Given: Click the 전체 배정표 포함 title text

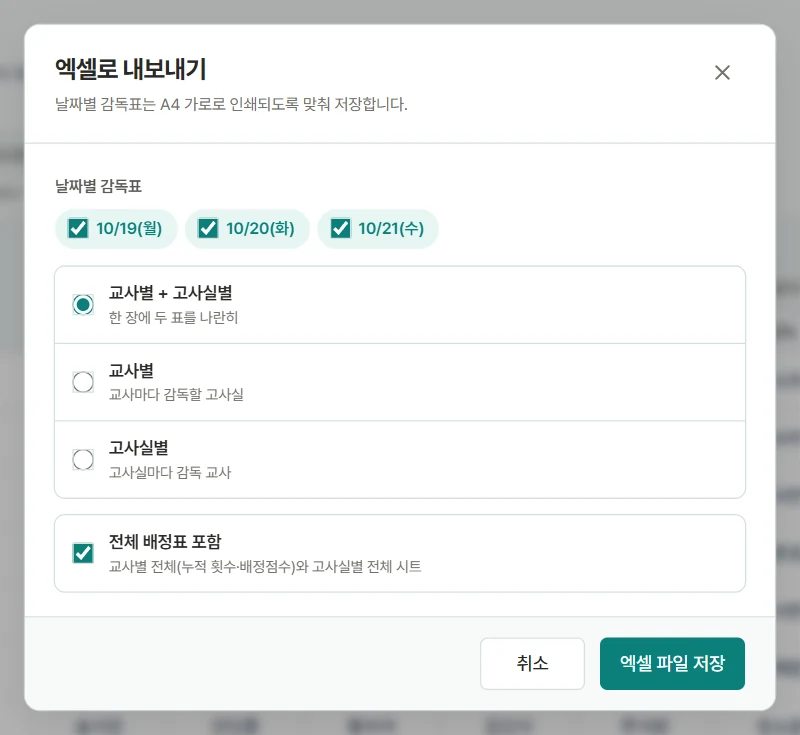Looking at the screenshot, I should 165,542.
